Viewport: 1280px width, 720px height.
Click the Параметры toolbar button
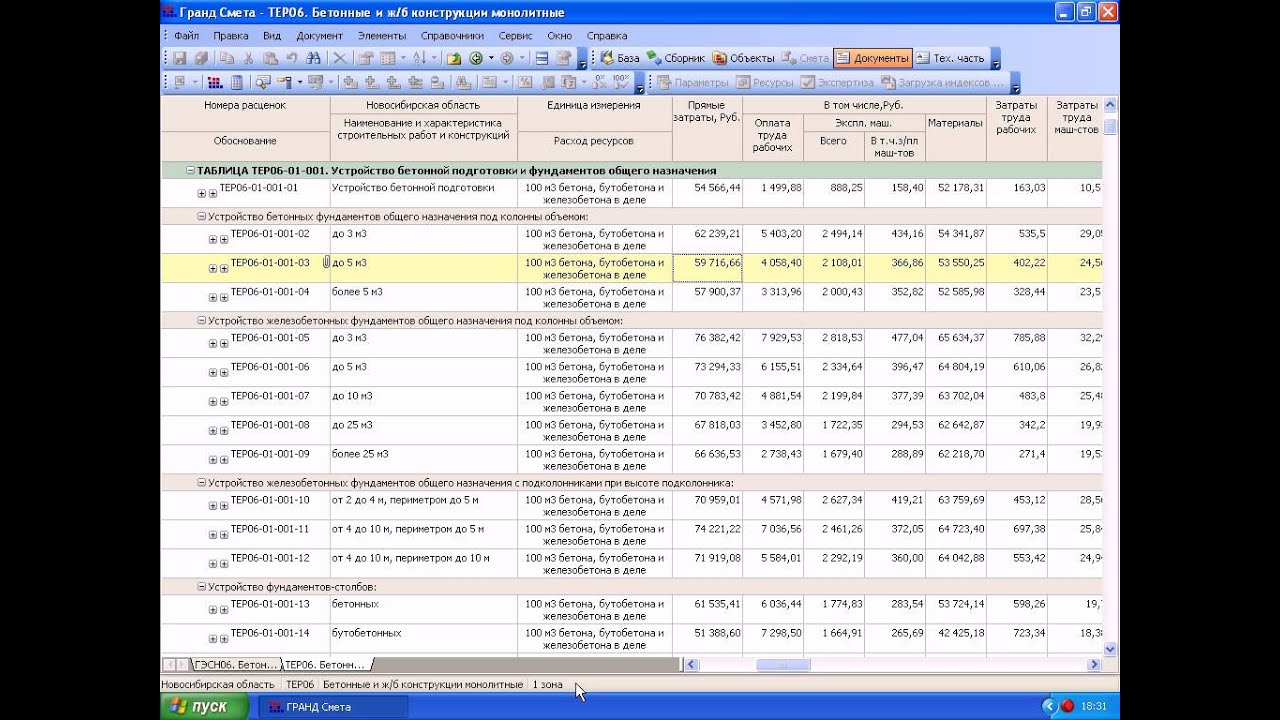pos(694,82)
